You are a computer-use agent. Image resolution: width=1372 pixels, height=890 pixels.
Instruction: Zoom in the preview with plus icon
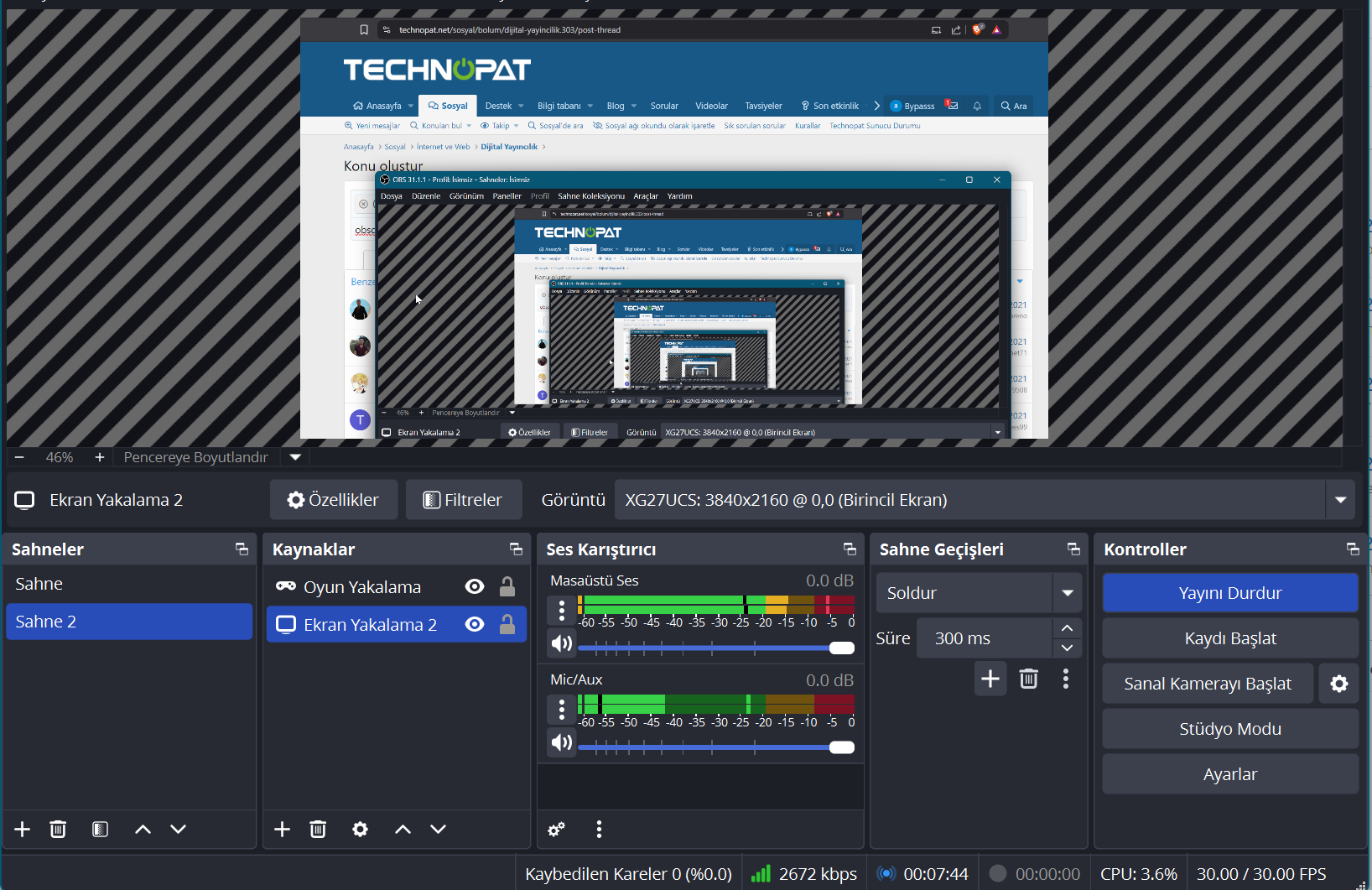coord(100,457)
